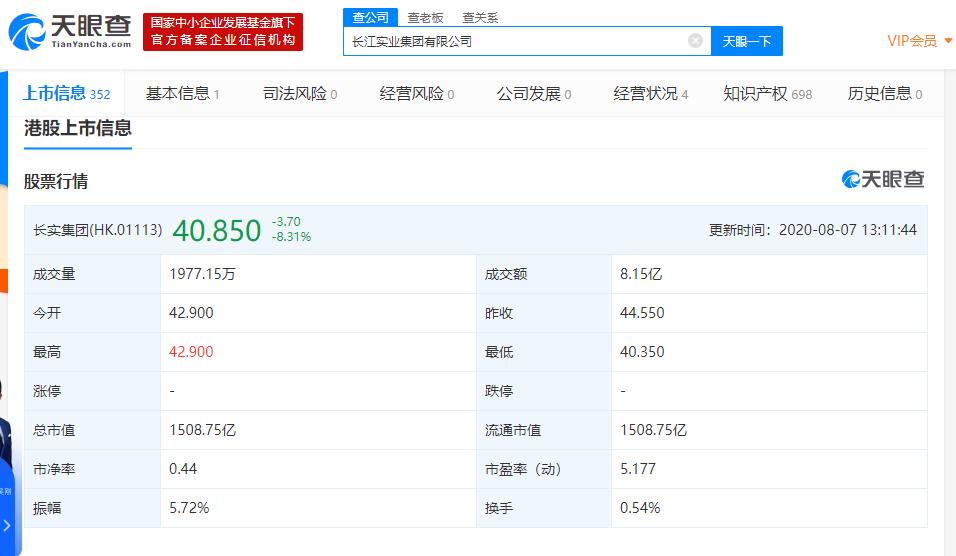Click the 流通市值 value 1508.75亿
This screenshot has height=556, width=956.
tap(654, 430)
